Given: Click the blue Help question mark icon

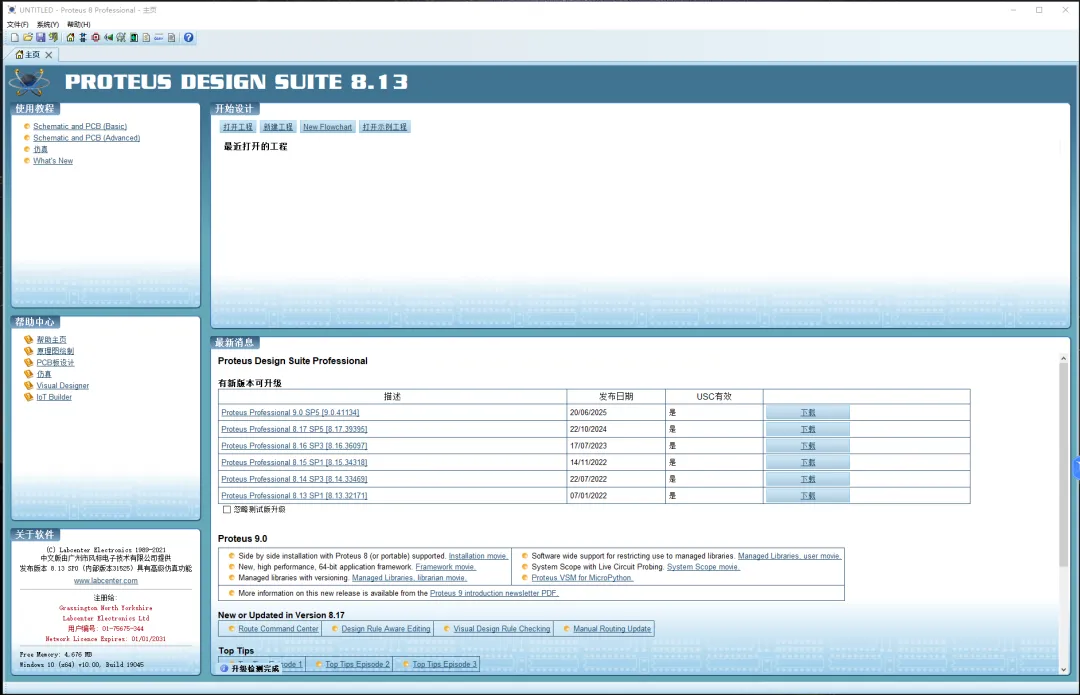Looking at the screenshot, I should 189,37.
